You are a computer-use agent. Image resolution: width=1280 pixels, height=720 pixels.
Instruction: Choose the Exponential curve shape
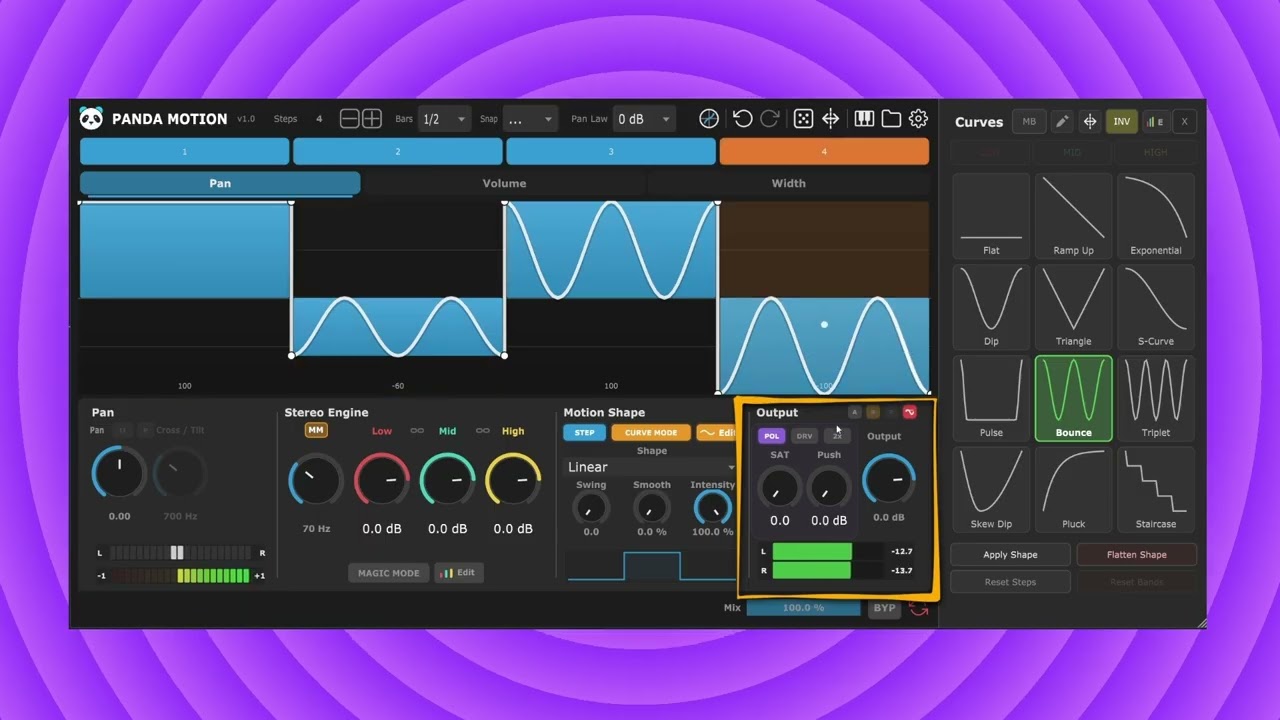(1156, 216)
